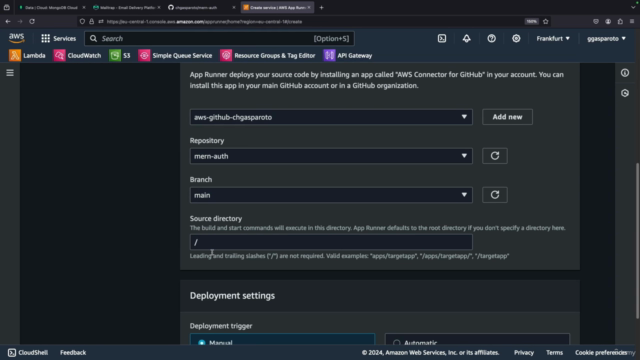Open the Simple Queue Service shortcut
640x360 pixels.
coord(176,55)
